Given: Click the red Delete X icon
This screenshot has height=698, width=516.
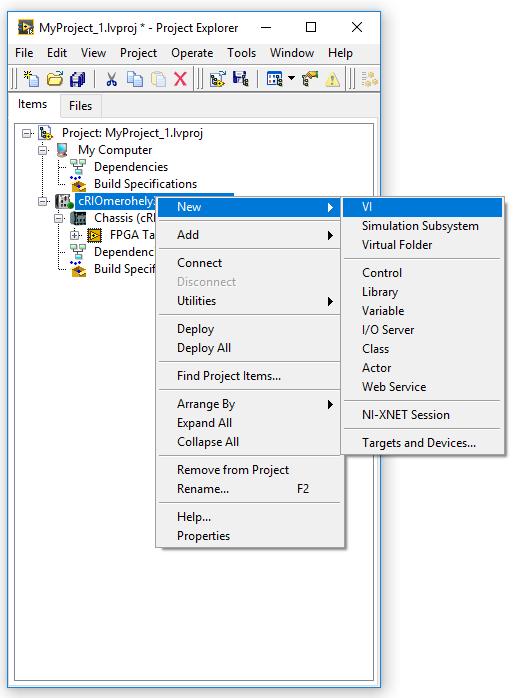Looking at the screenshot, I should pyautogui.click(x=180, y=79).
